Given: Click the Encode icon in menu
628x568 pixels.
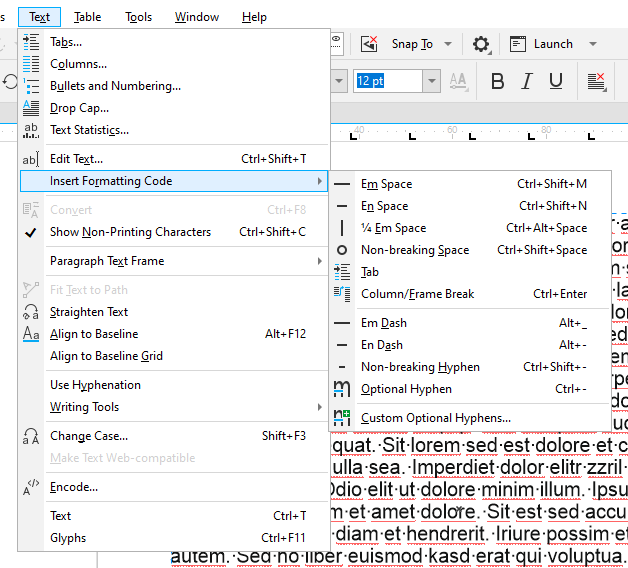Looking at the screenshot, I should [x=31, y=487].
